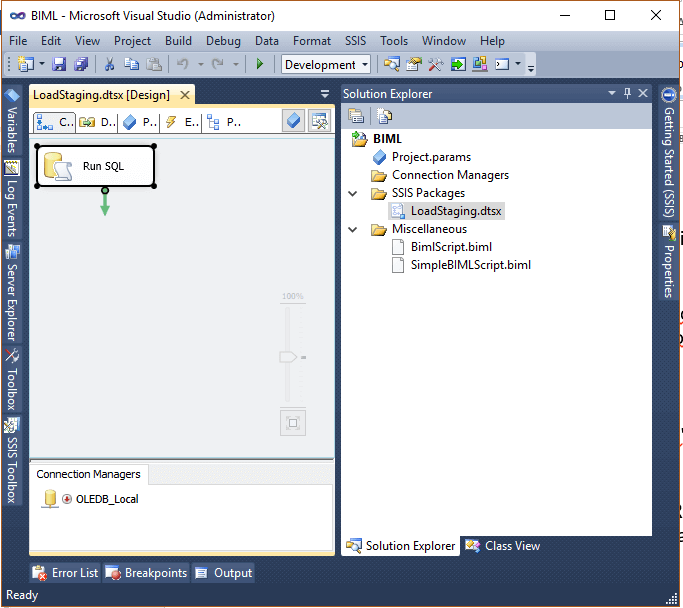683x608 pixels.
Task: Open the Command Window dropdown arrow
Action: coord(518,64)
